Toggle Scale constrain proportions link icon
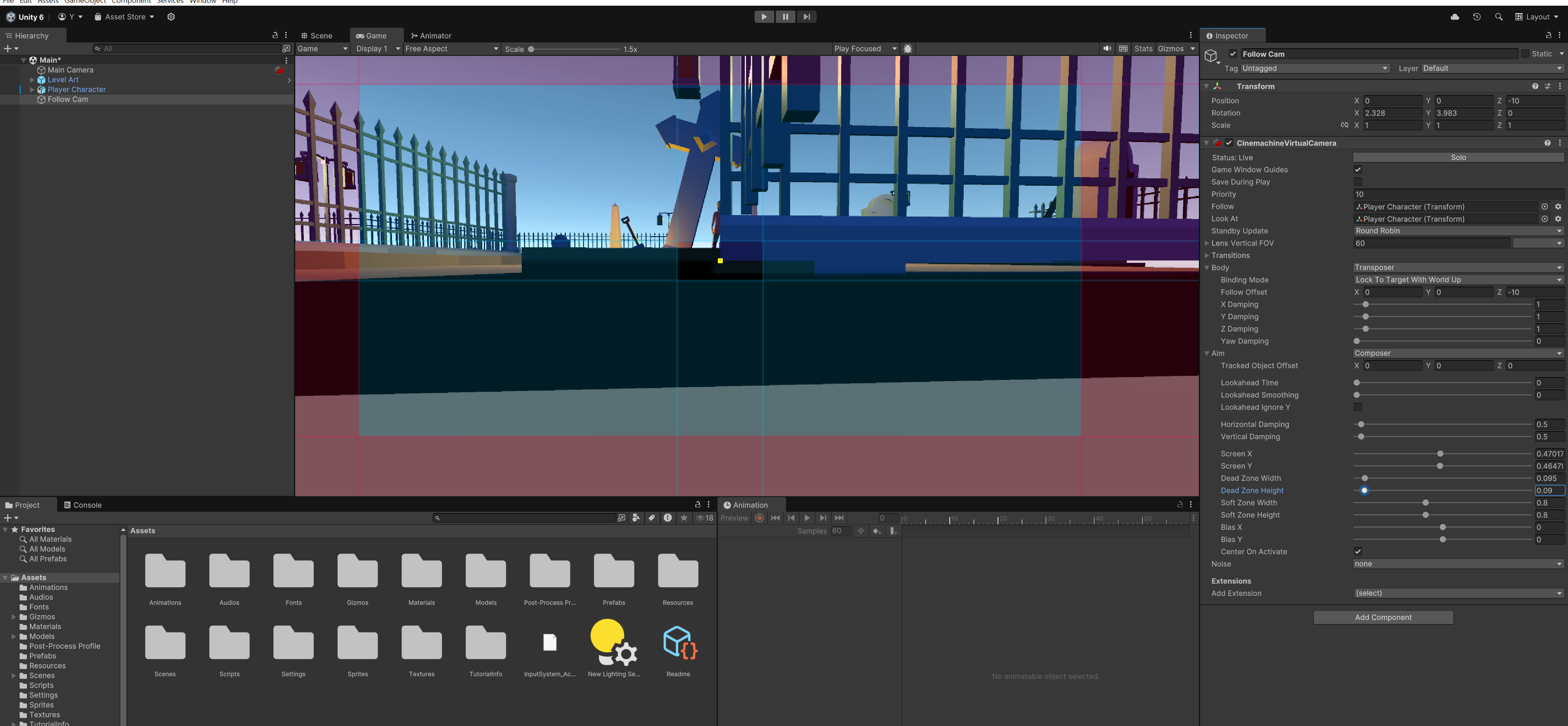Screen dimensions: 1568x726 1344,125
